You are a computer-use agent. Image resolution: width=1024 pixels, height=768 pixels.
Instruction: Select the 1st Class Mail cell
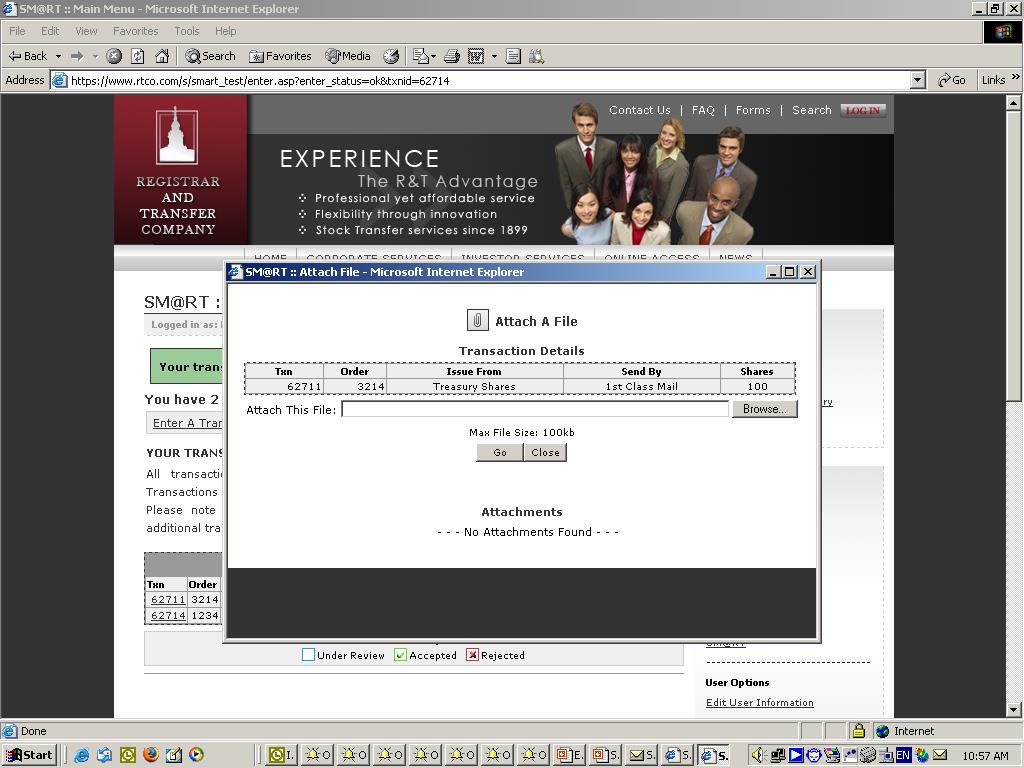pos(641,387)
